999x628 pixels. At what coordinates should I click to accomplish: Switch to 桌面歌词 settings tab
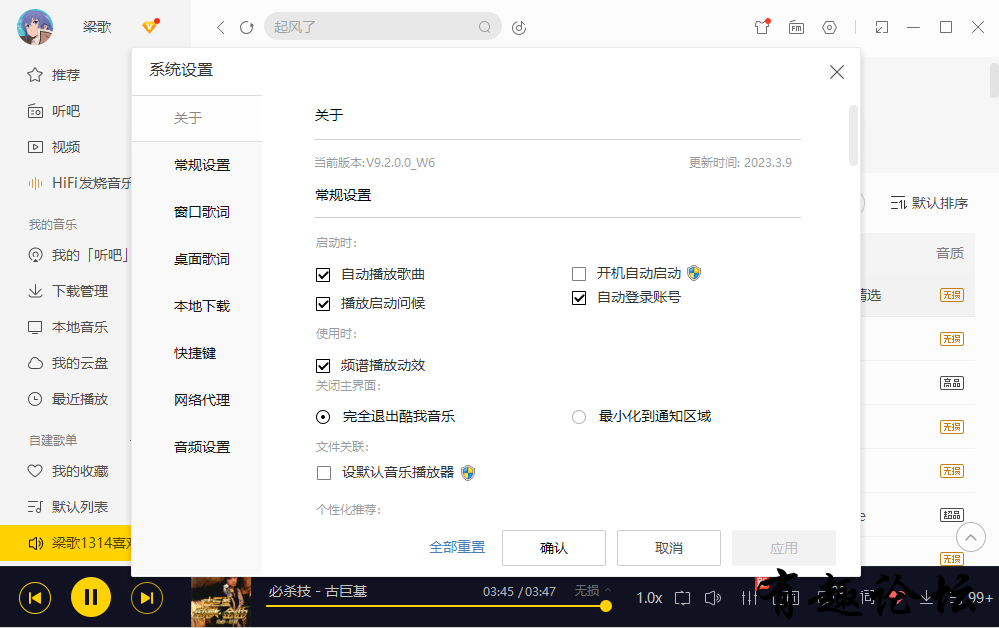pos(202,259)
